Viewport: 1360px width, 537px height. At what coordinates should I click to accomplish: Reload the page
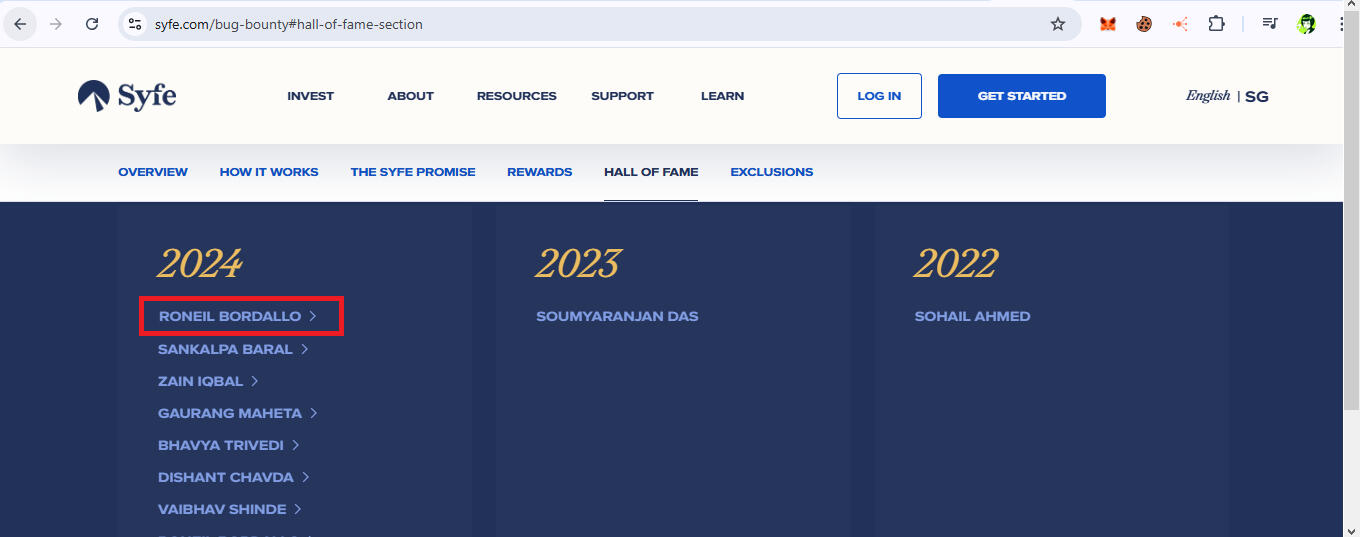(x=92, y=24)
